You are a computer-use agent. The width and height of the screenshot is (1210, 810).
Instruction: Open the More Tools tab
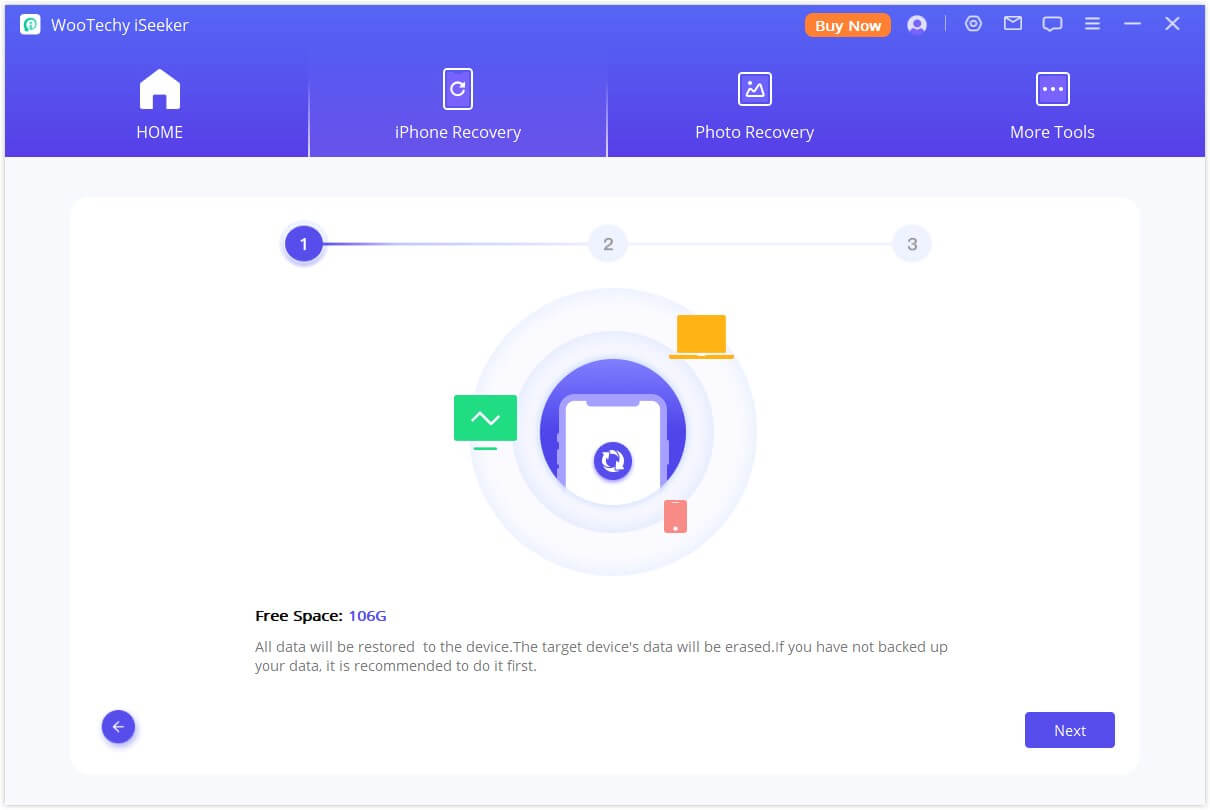click(x=1052, y=105)
